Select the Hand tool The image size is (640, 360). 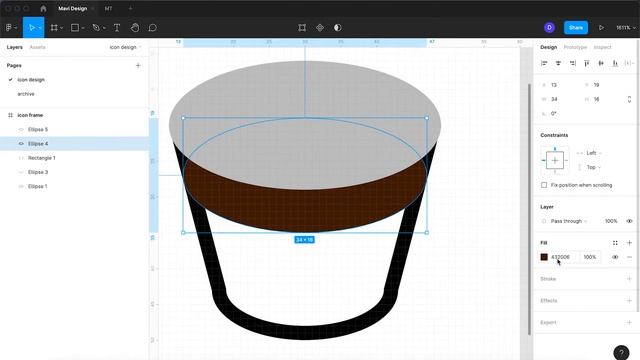[135, 28]
